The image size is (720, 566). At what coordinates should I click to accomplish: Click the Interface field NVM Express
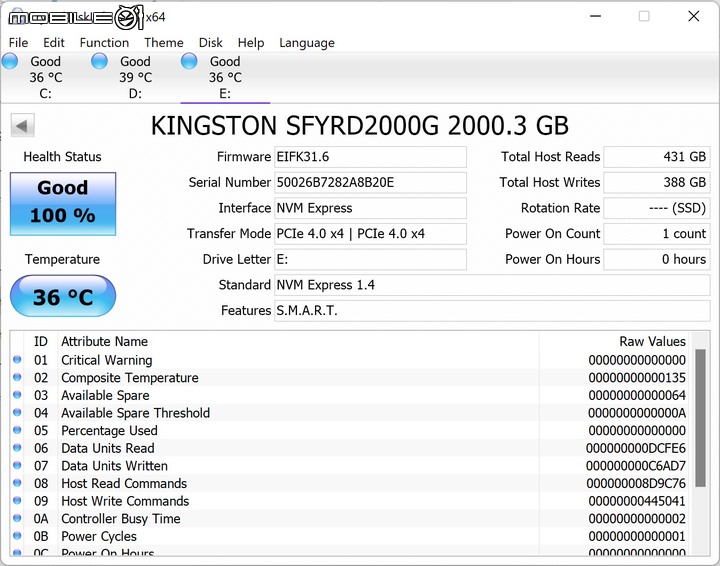point(370,208)
